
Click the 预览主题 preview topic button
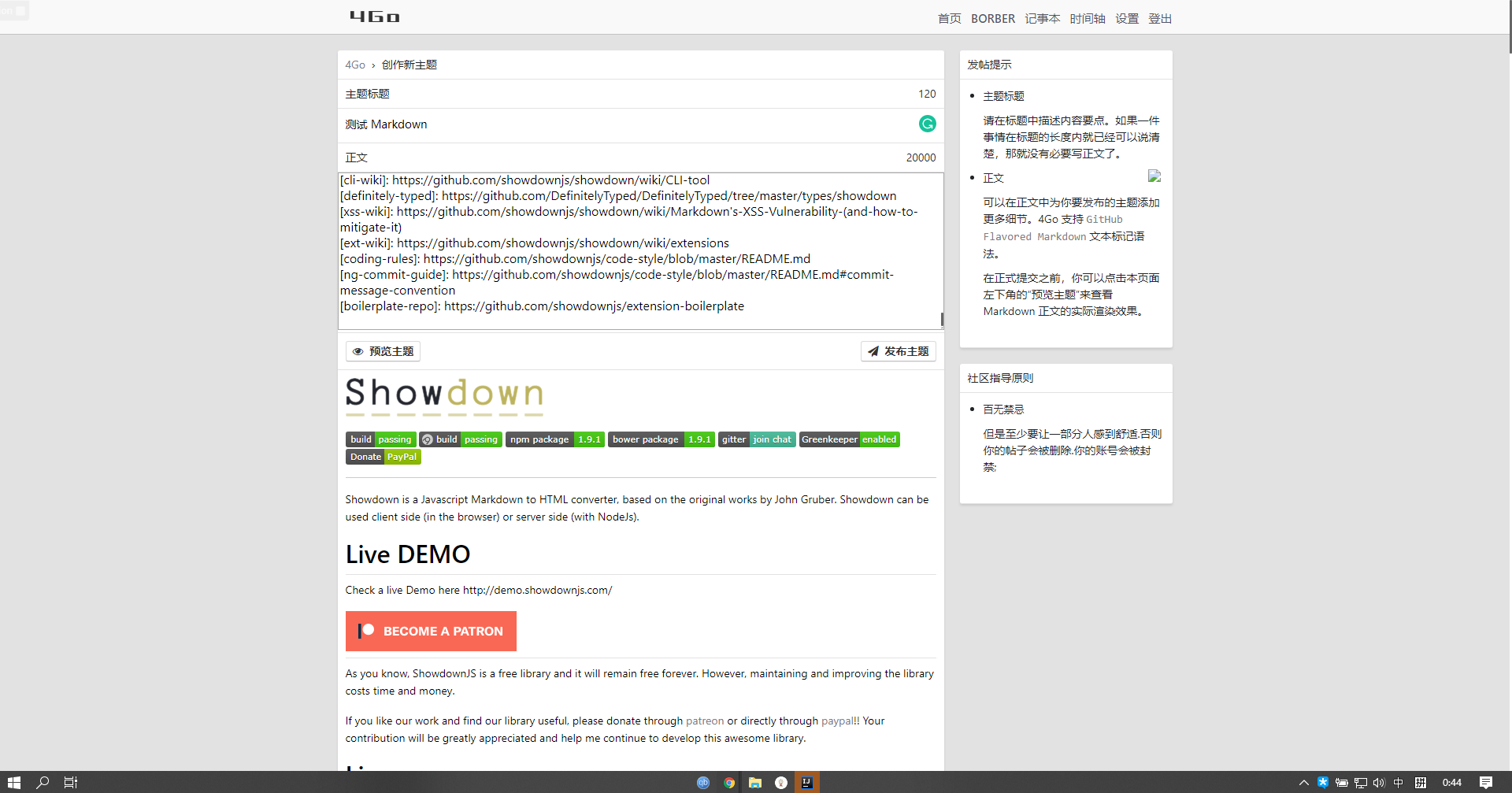click(383, 351)
